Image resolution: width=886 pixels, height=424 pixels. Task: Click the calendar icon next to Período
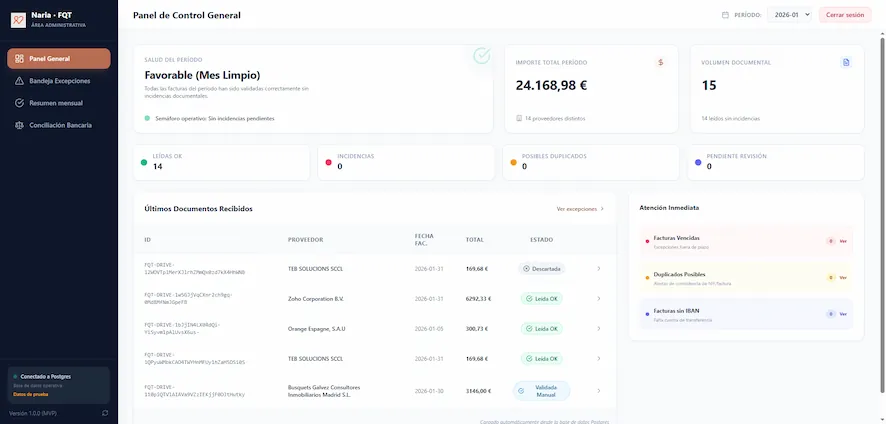(x=726, y=15)
